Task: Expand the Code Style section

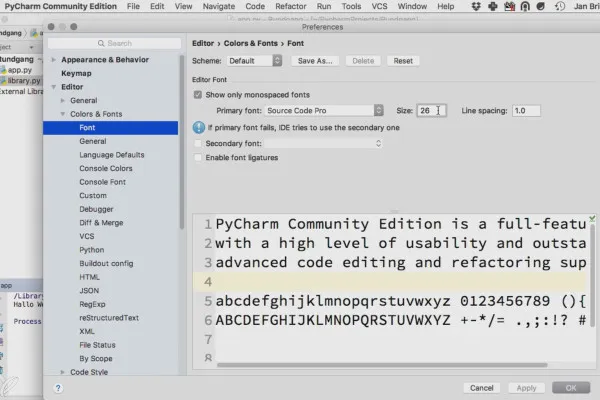Action: point(63,372)
